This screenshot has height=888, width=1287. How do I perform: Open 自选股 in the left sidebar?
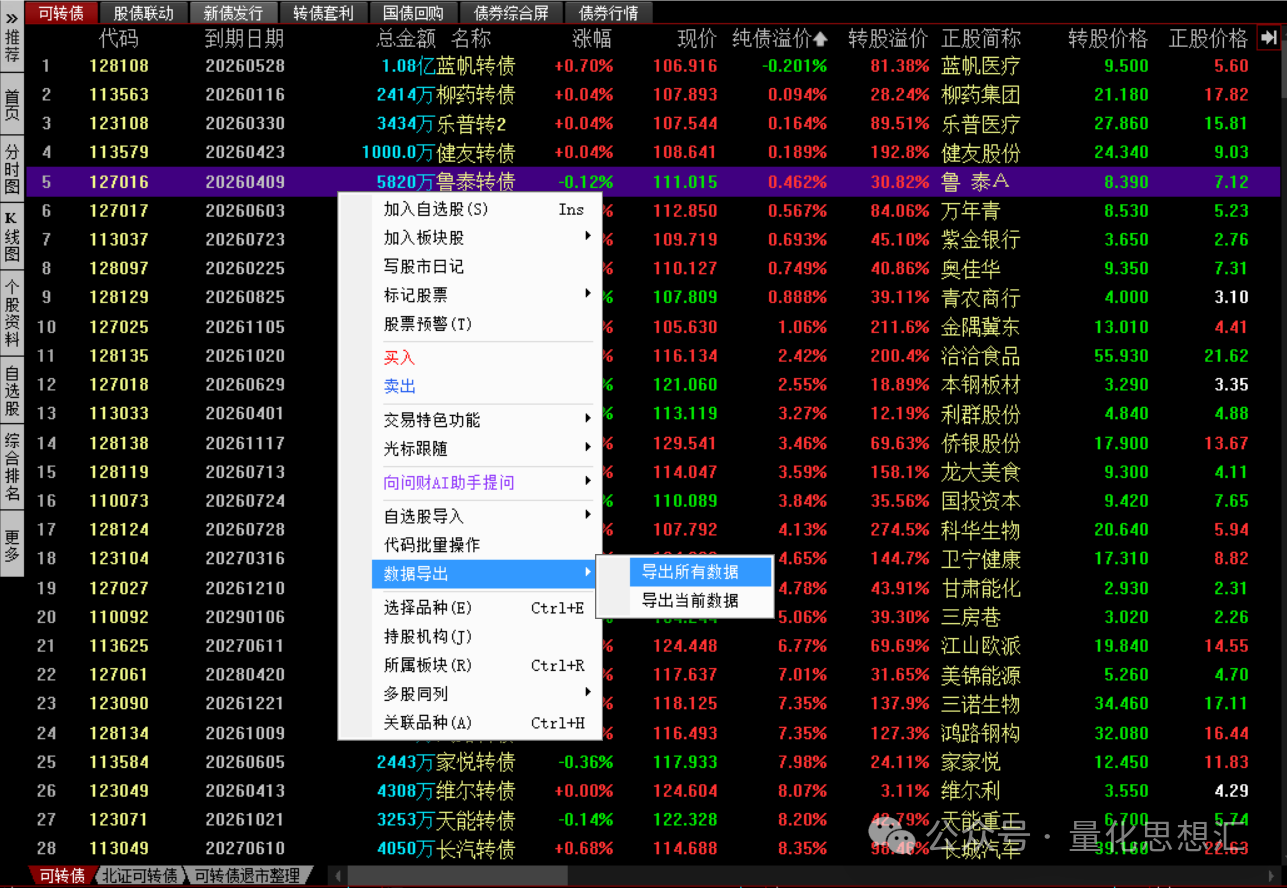click(x=12, y=390)
